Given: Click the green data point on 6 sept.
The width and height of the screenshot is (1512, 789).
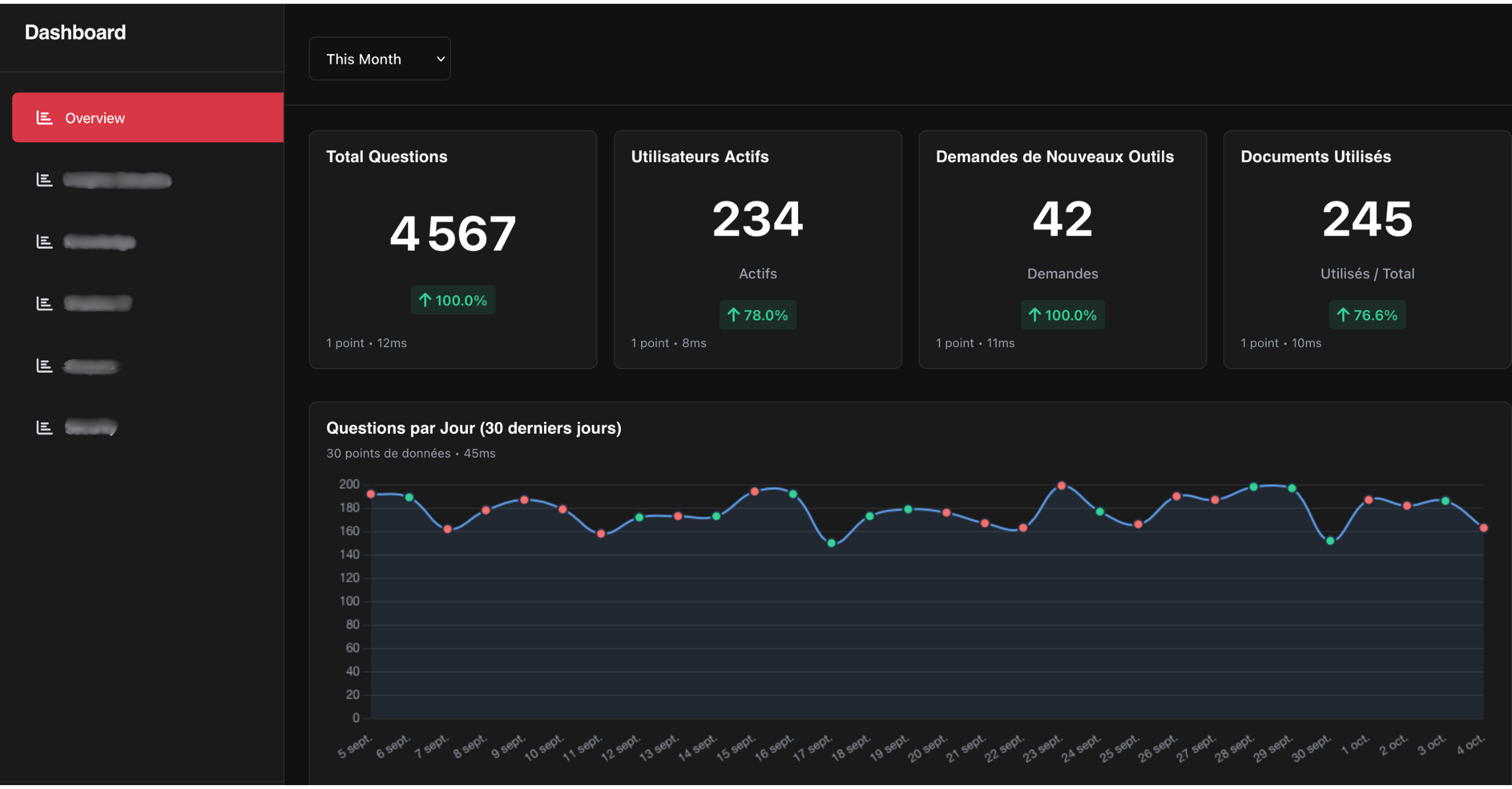Looking at the screenshot, I should coord(410,496).
